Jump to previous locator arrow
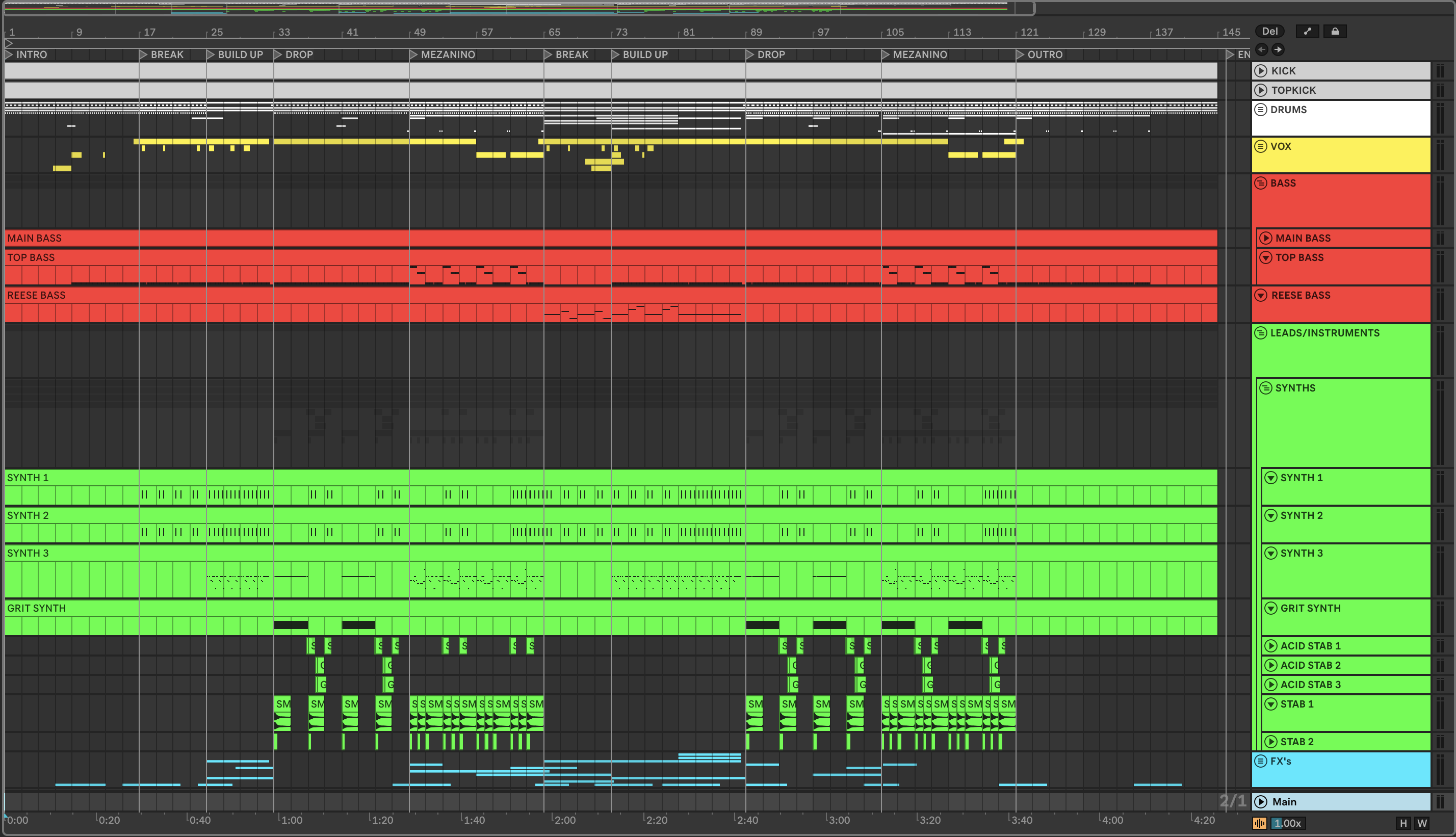1456x837 pixels. 1261,49
